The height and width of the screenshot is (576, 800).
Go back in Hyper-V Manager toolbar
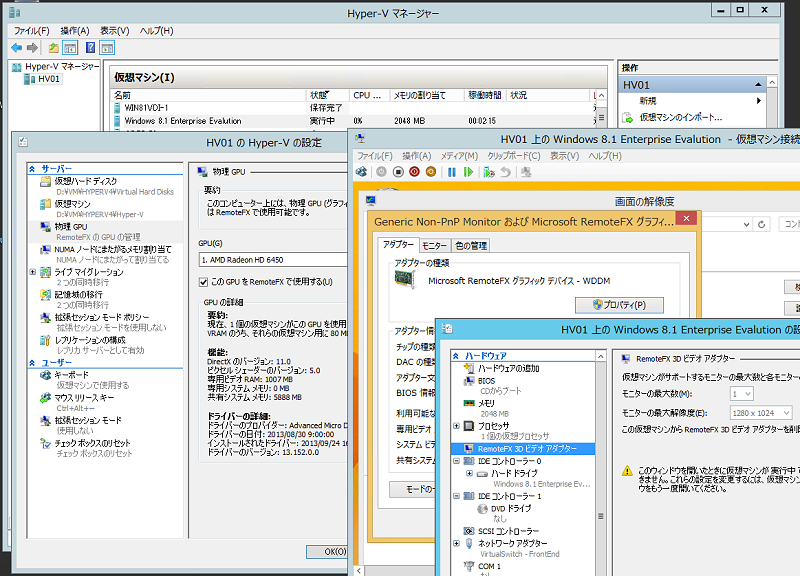[17, 48]
